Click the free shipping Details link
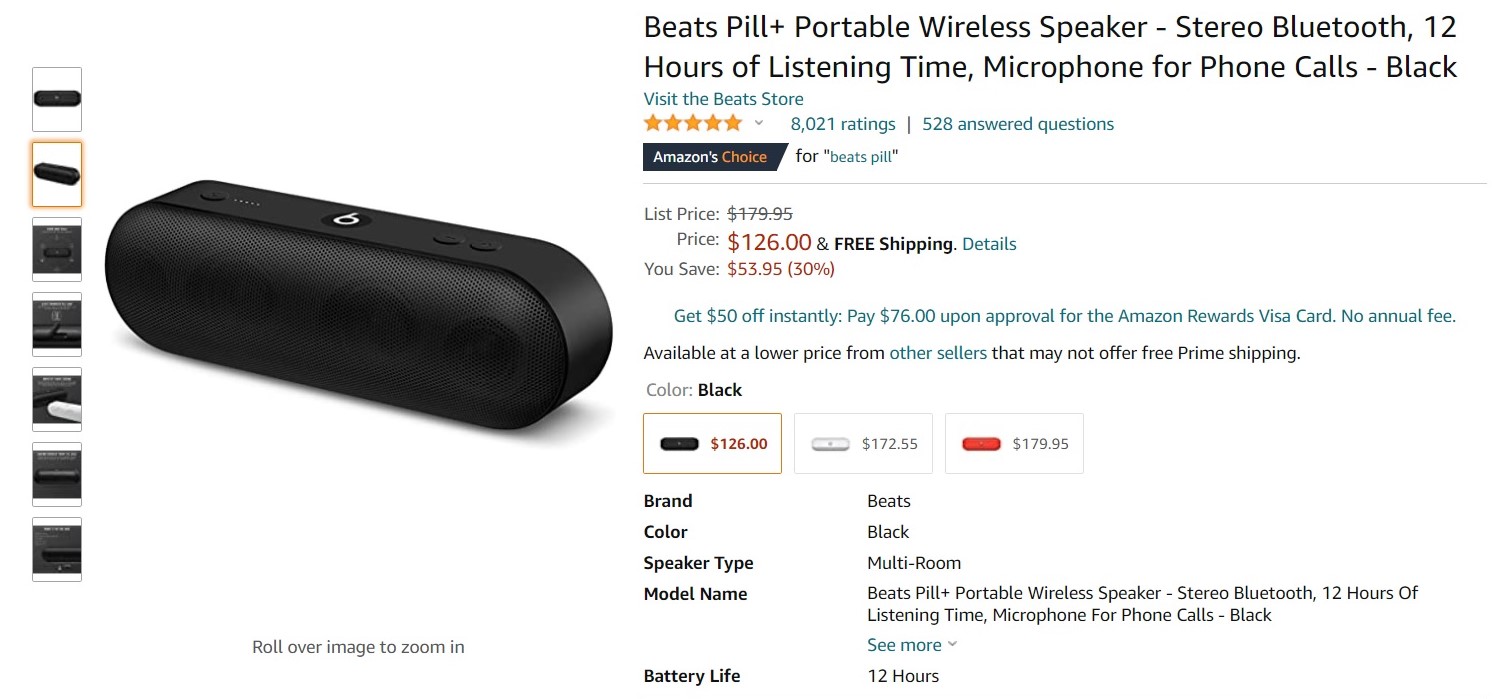Viewport: 1508px width, 699px height. tap(988, 244)
